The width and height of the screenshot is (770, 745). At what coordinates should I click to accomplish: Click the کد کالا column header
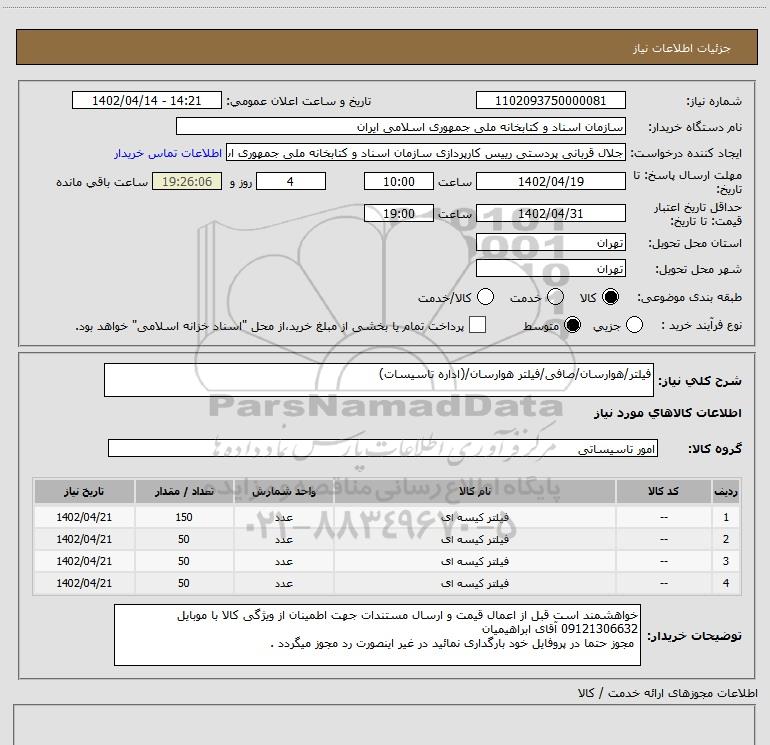click(x=663, y=491)
